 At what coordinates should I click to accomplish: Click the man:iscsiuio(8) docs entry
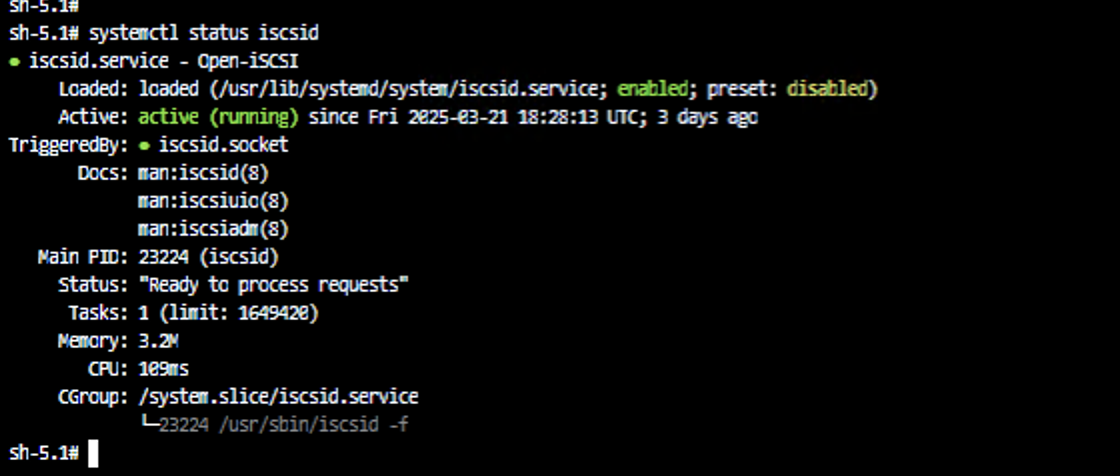click(x=213, y=201)
